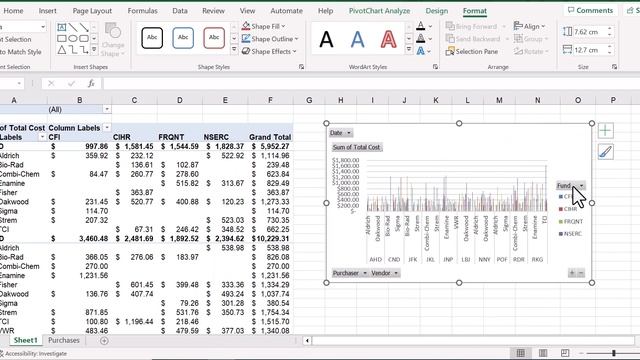640x360 pixels.
Task: Expand the Shape Styles gallery
Action: pos(234,50)
